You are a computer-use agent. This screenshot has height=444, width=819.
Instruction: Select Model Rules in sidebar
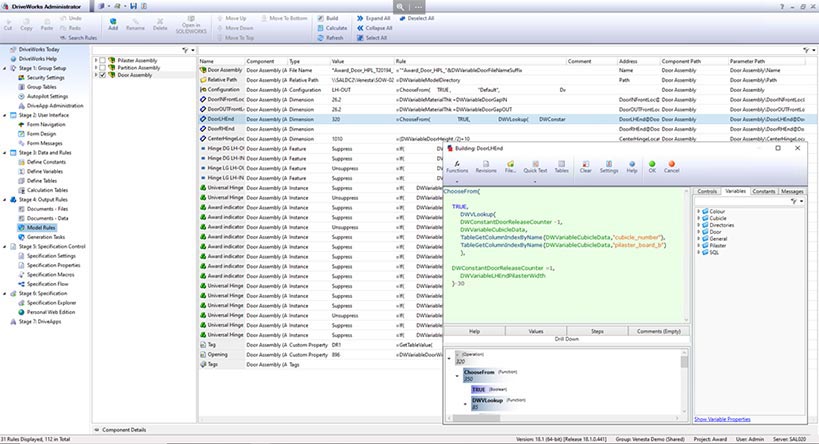pyautogui.click(x=41, y=228)
